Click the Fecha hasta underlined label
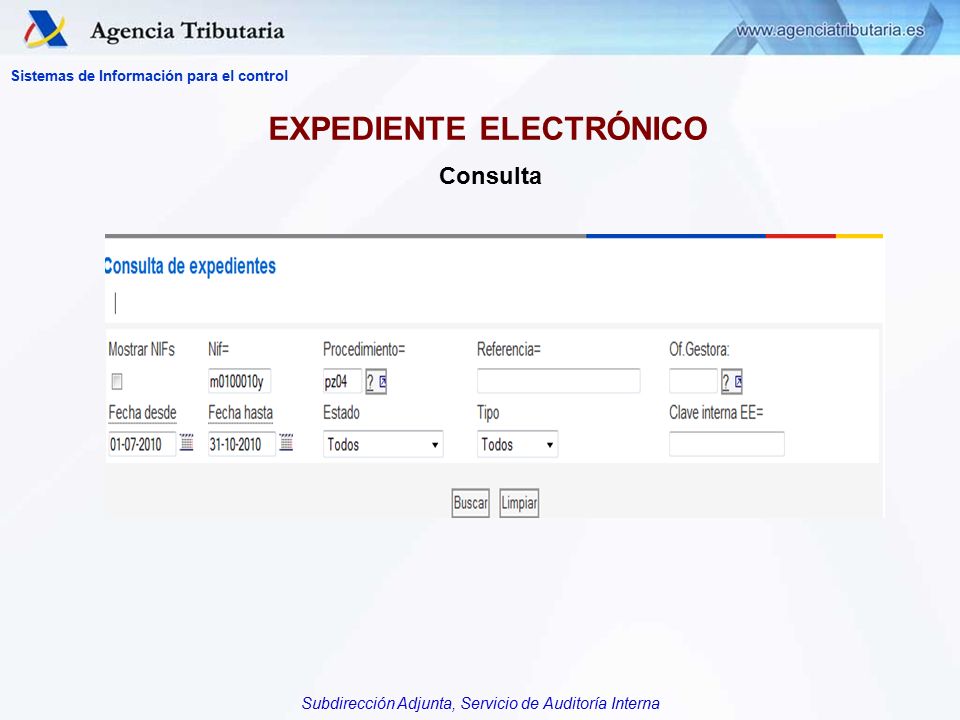Viewport: 960px width, 720px height. [241, 413]
